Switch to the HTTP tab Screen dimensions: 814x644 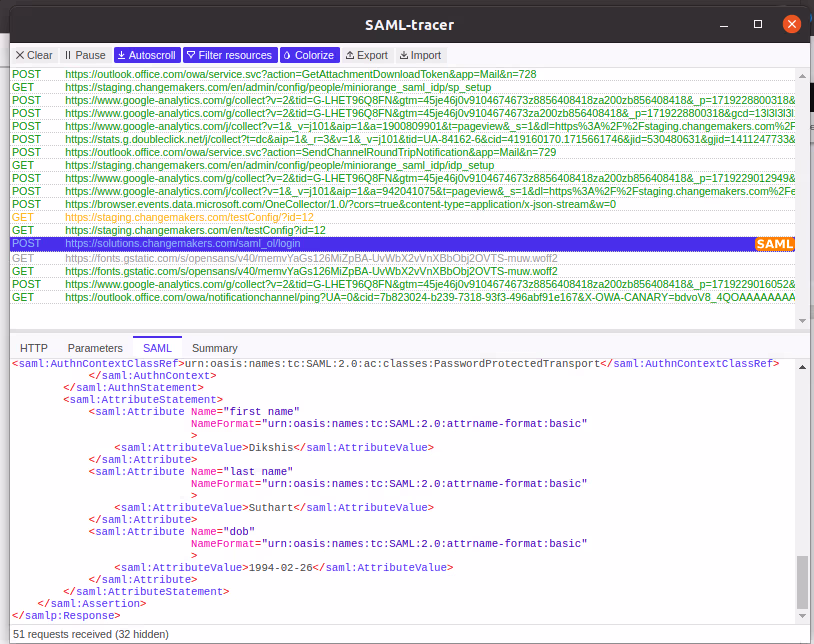(x=34, y=348)
